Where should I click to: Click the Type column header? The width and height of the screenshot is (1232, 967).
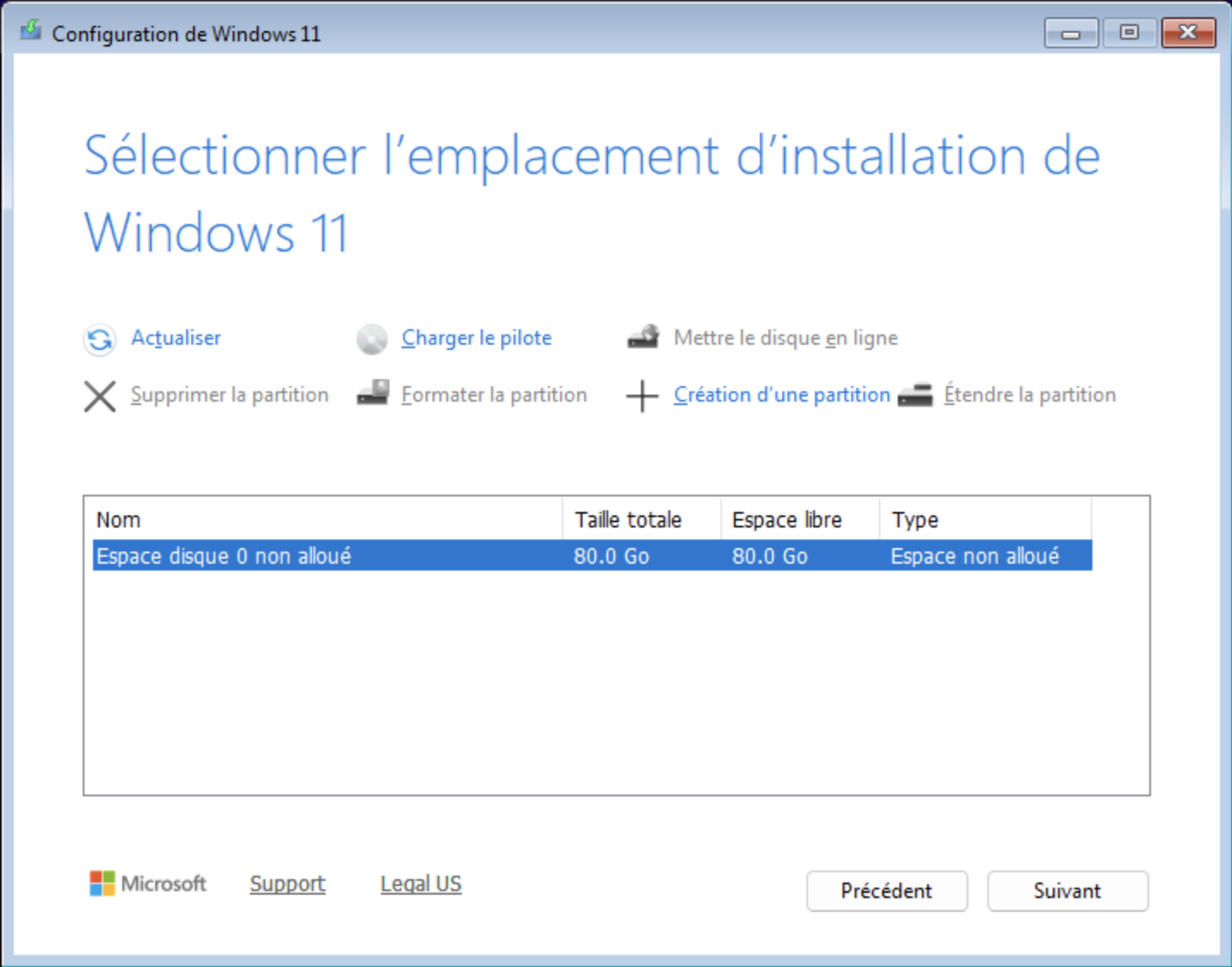click(986, 520)
